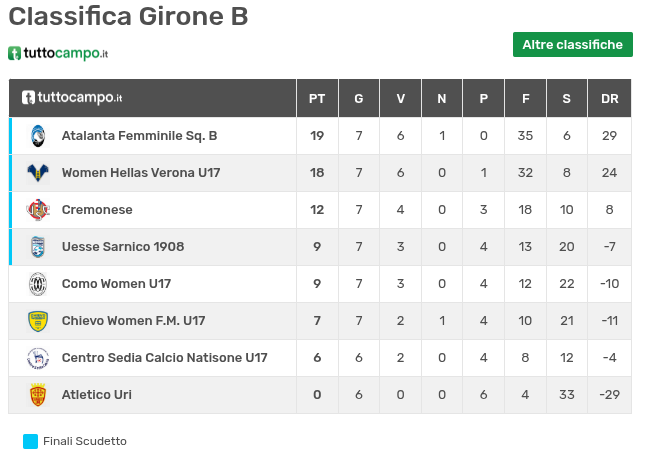This screenshot has width=648, height=460.
Task: Select the Cremonese team name
Action: [97, 210]
